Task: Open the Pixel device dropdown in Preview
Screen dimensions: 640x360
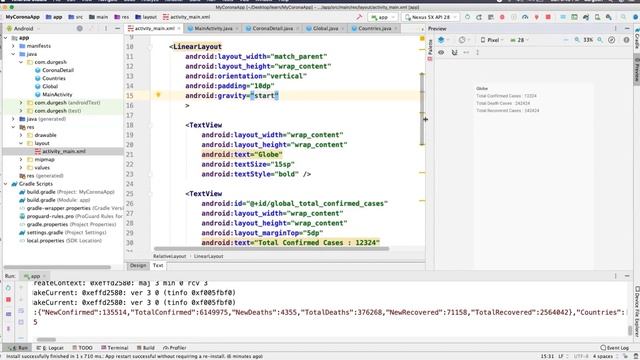Action: pos(492,40)
